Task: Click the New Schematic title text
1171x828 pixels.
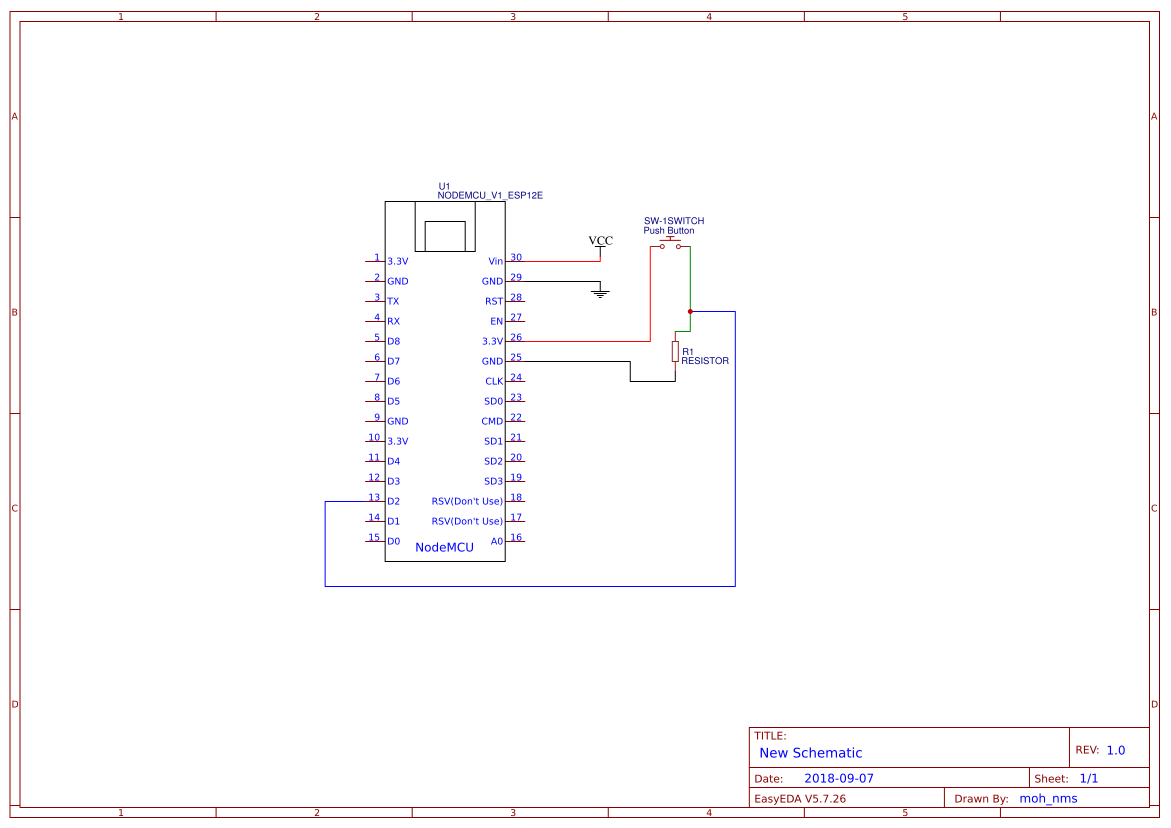Action: pos(810,753)
